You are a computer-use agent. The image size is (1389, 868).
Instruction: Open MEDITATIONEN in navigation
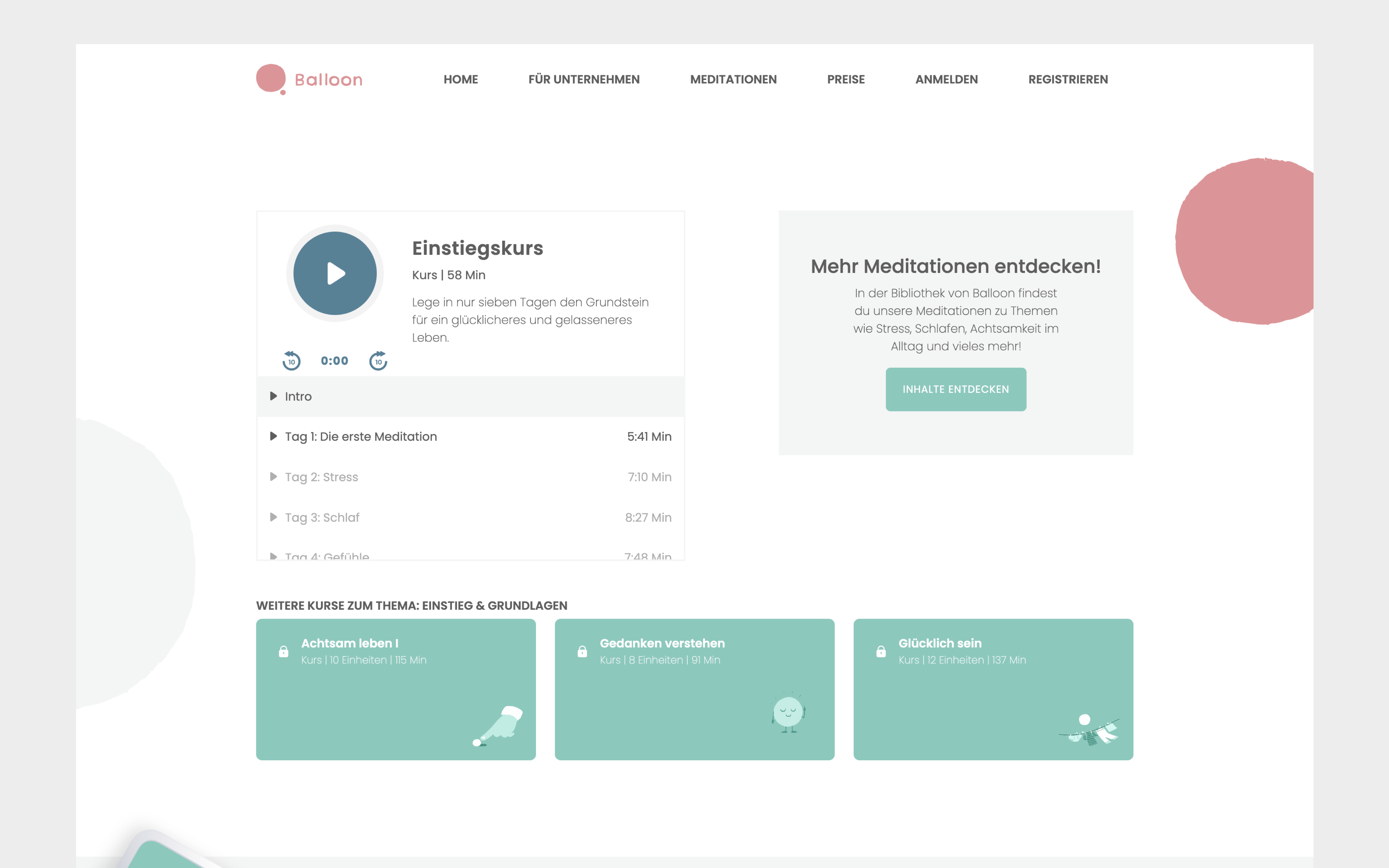733,79
